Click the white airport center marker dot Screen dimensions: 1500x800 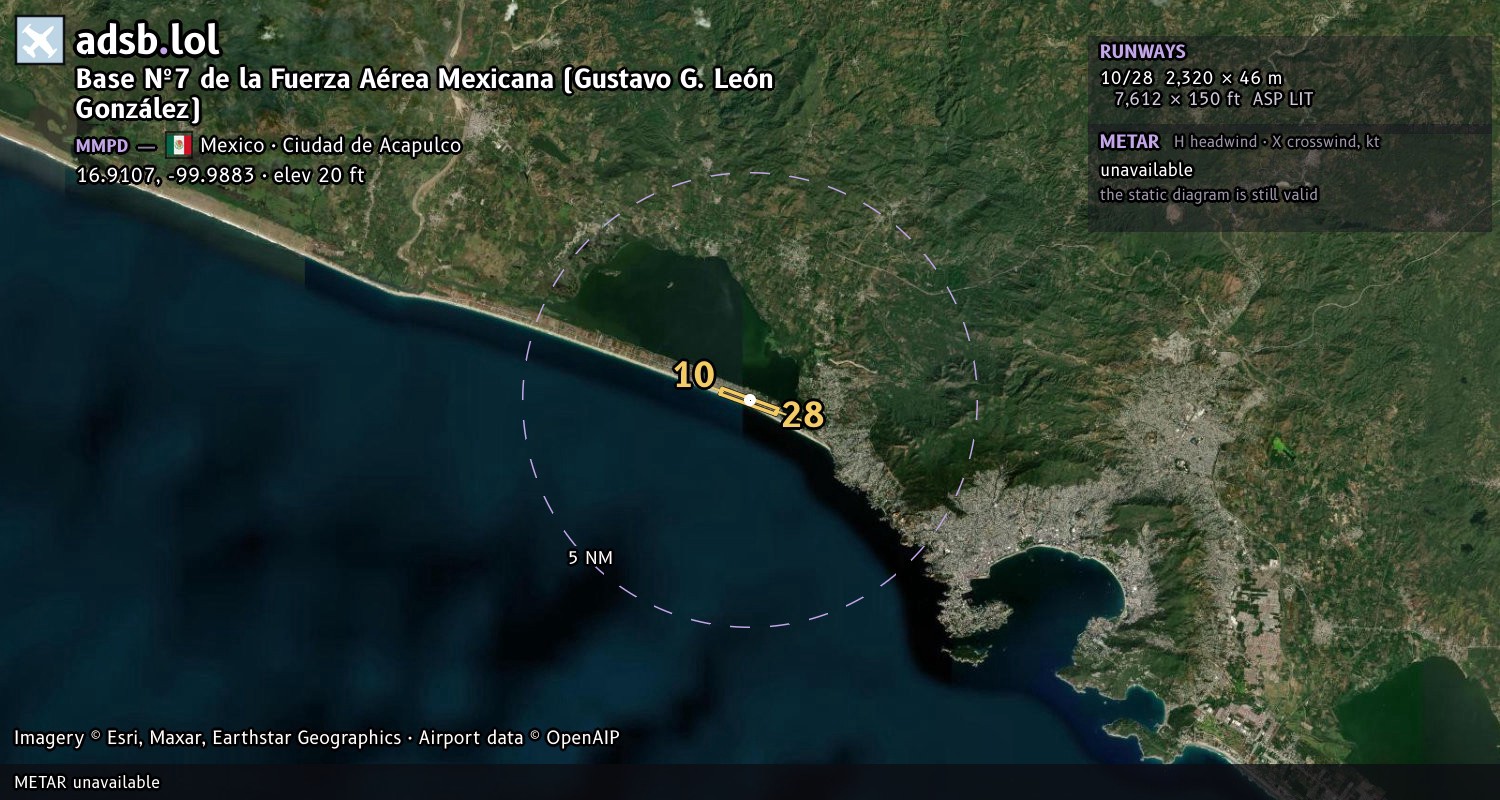[750, 400]
